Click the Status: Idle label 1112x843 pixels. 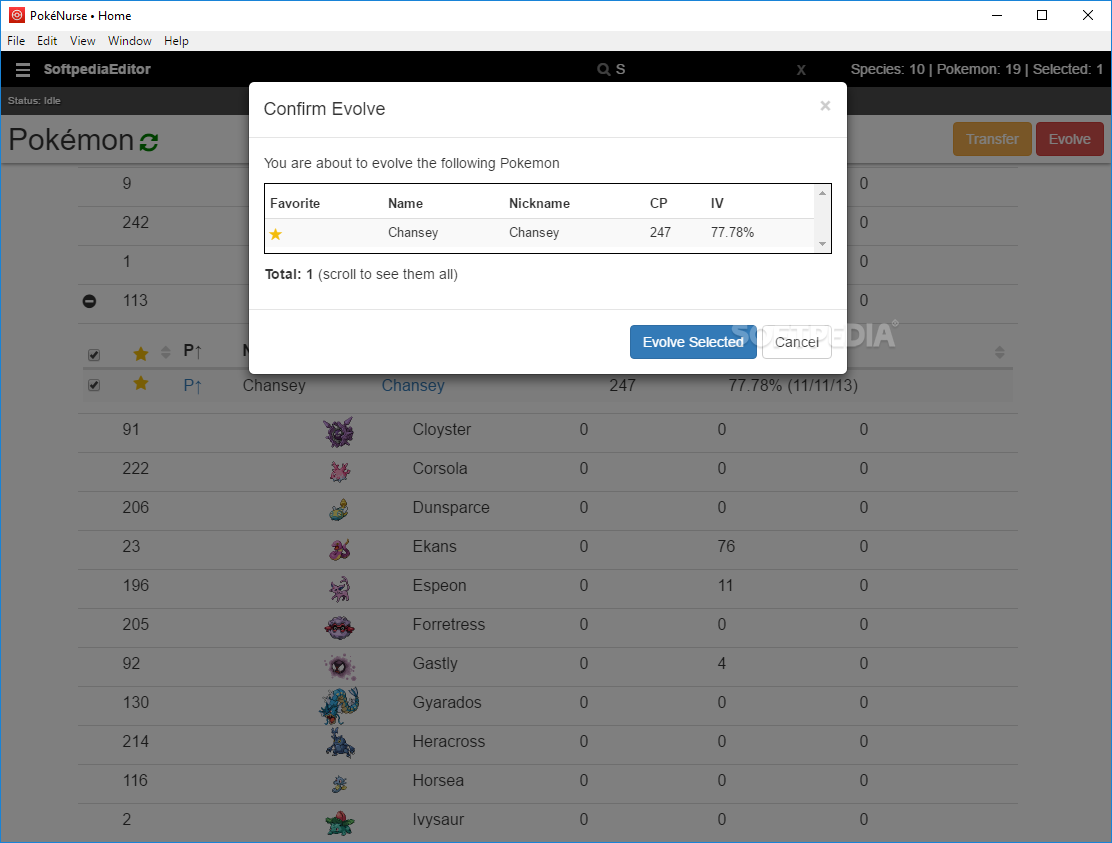(34, 101)
